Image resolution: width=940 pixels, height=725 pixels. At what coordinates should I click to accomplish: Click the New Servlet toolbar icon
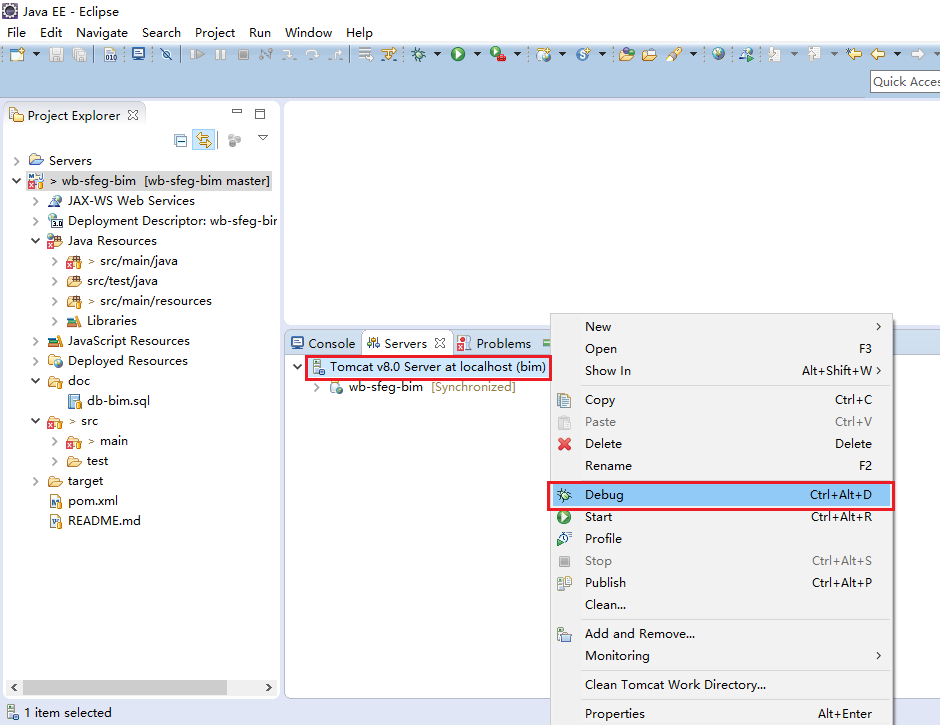pos(583,55)
